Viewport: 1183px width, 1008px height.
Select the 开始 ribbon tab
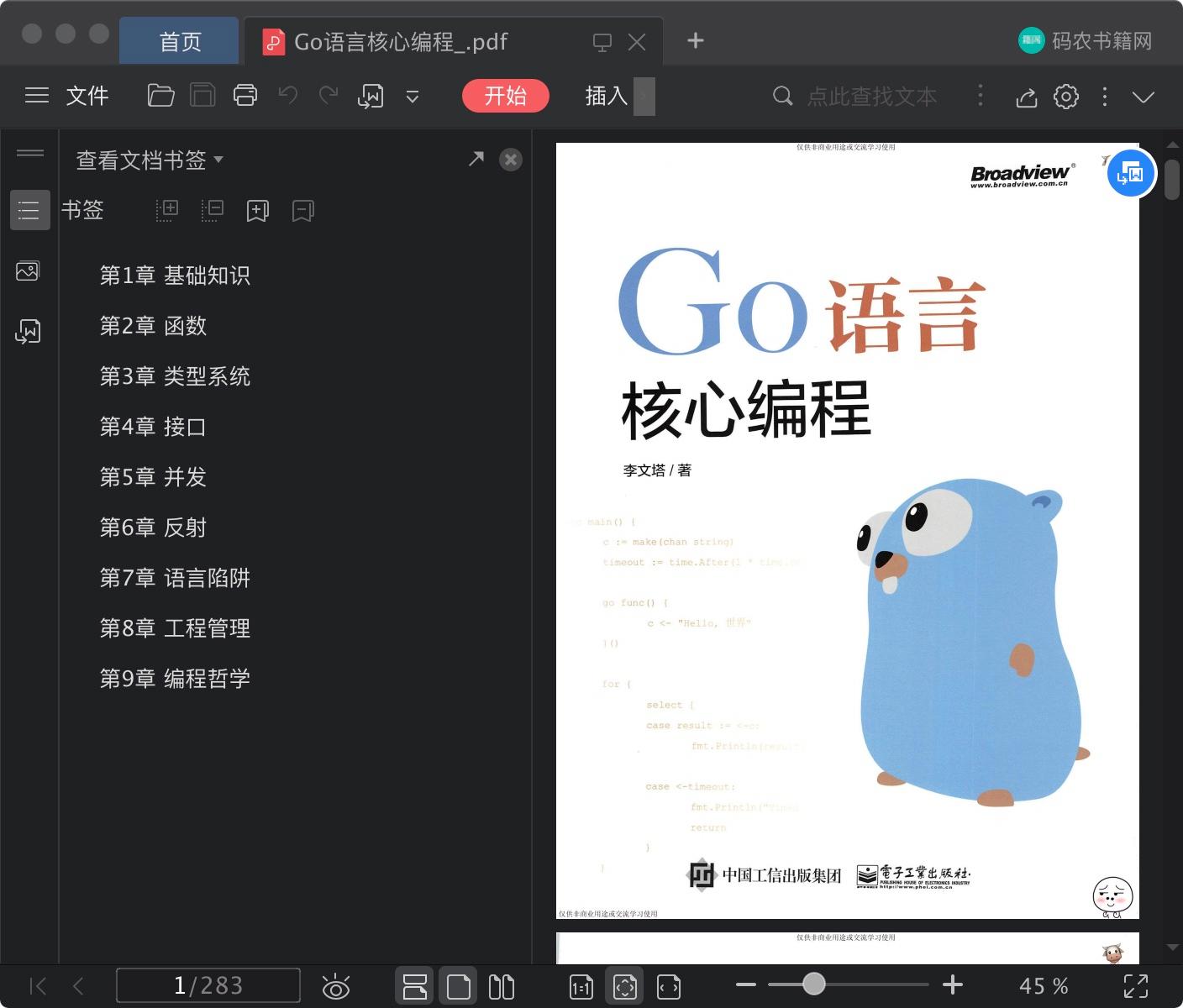pos(506,96)
